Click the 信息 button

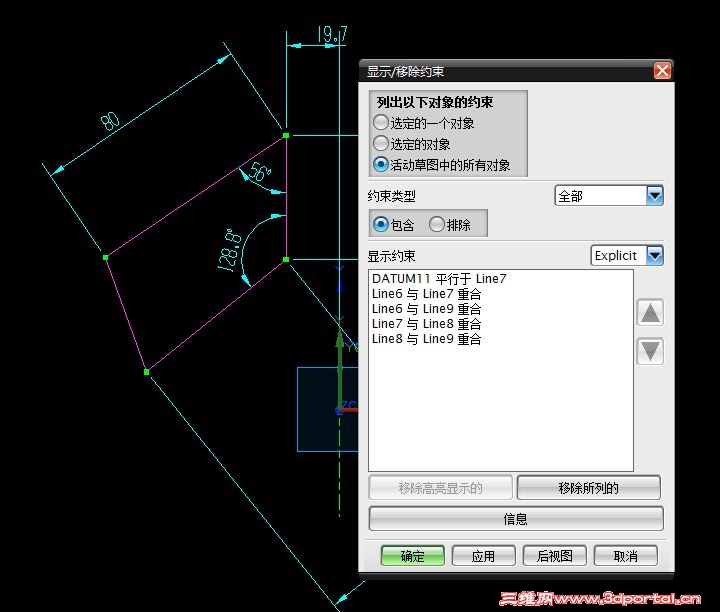click(516, 519)
